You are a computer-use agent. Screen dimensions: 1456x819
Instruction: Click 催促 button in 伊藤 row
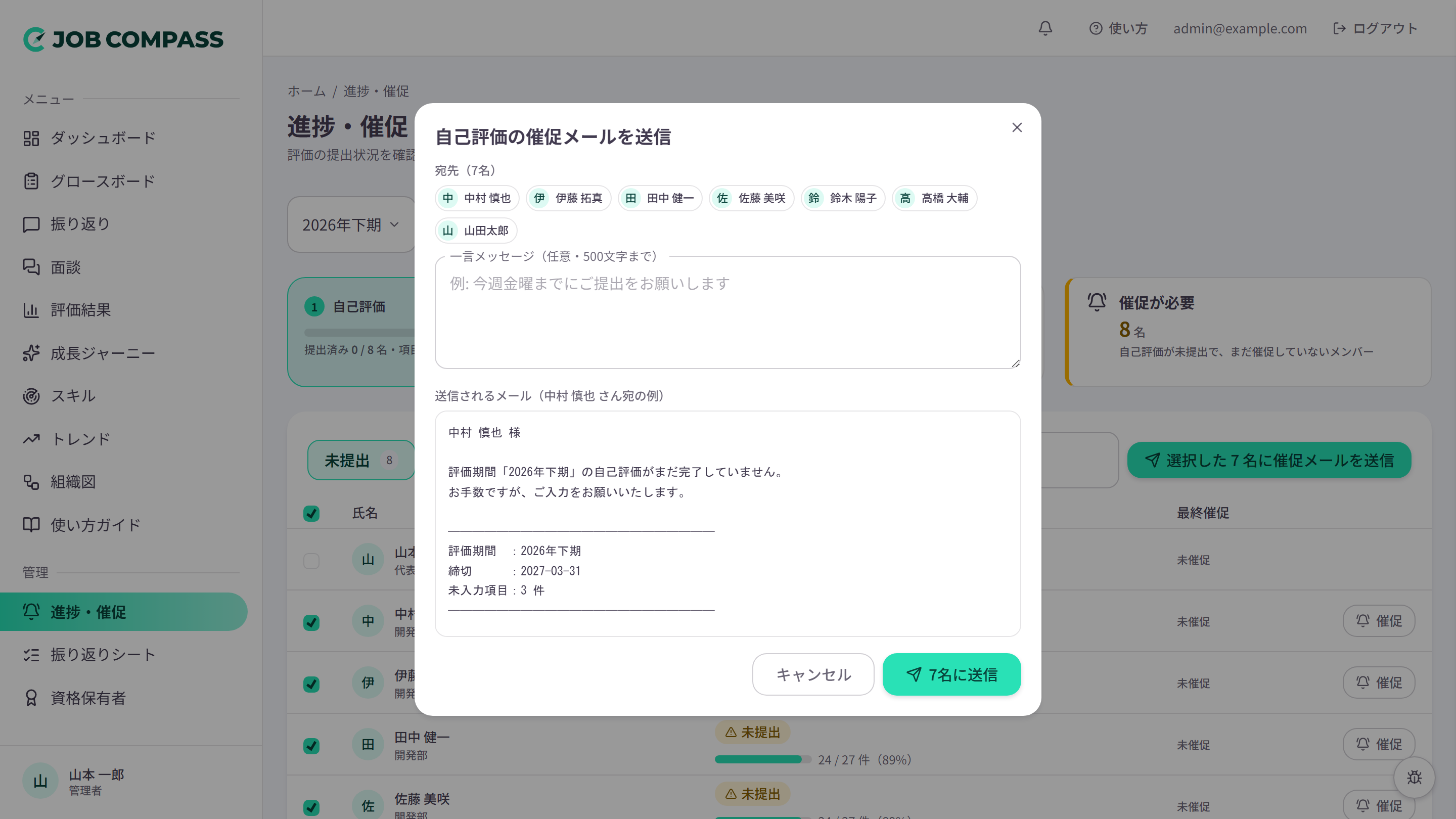pyautogui.click(x=1379, y=683)
